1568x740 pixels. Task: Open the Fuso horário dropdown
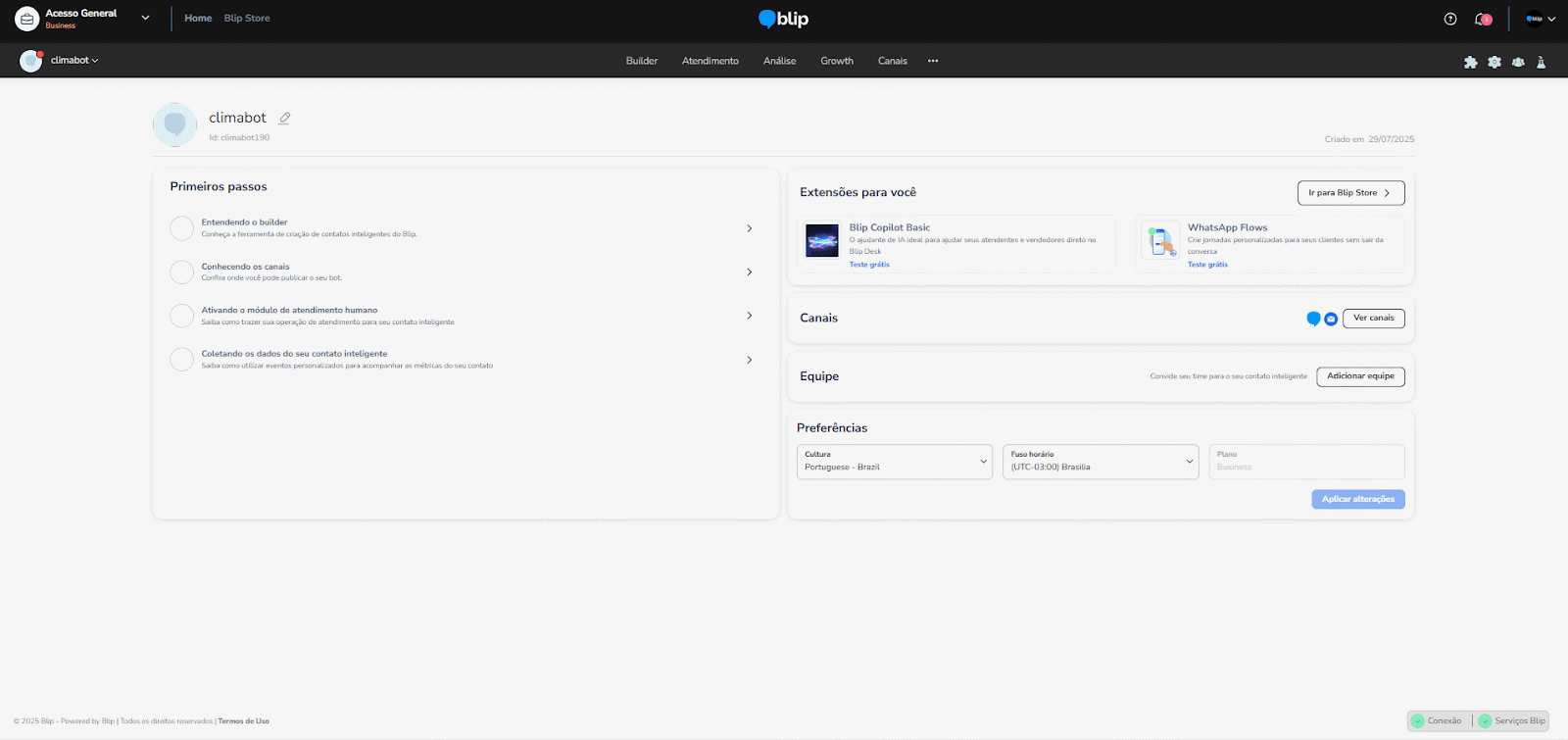1100,462
